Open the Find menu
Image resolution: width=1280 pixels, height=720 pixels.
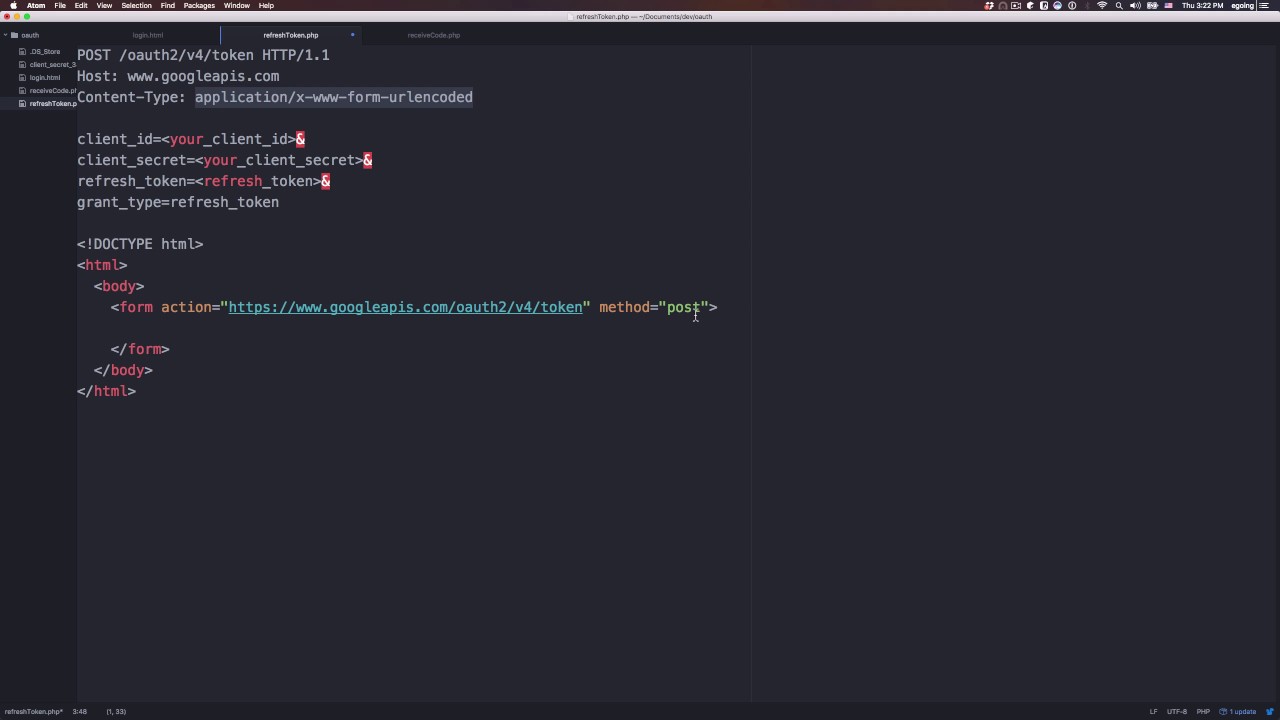pyautogui.click(x=168, y=5)
